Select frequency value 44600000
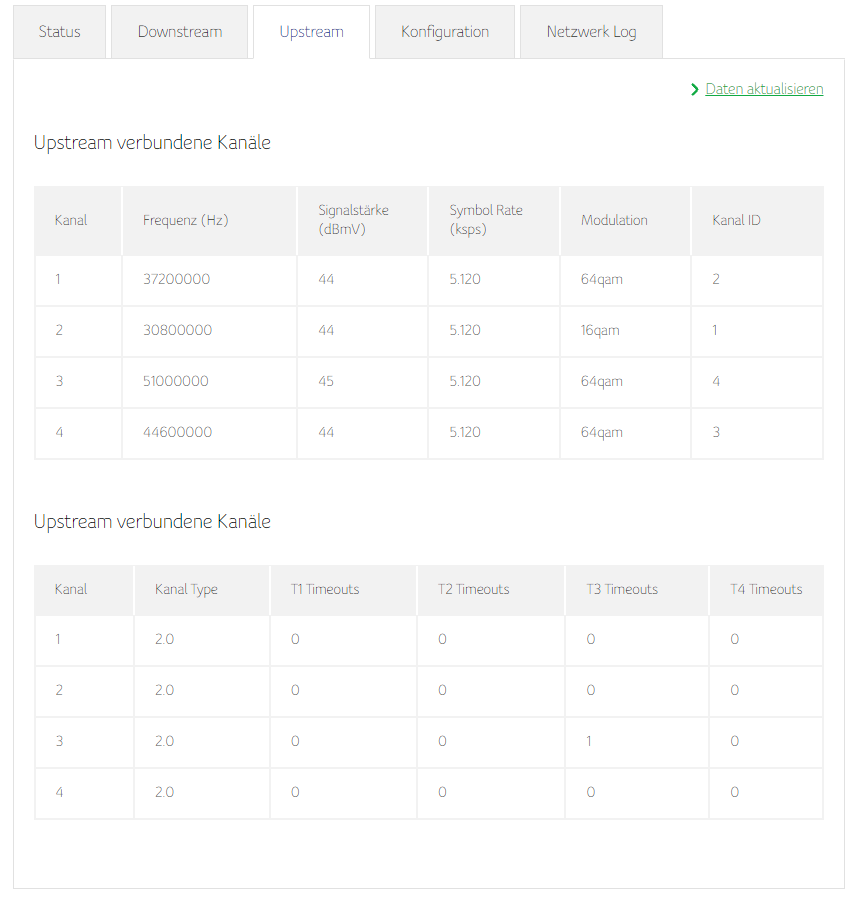Screen dimensions: 854x900 177,433
